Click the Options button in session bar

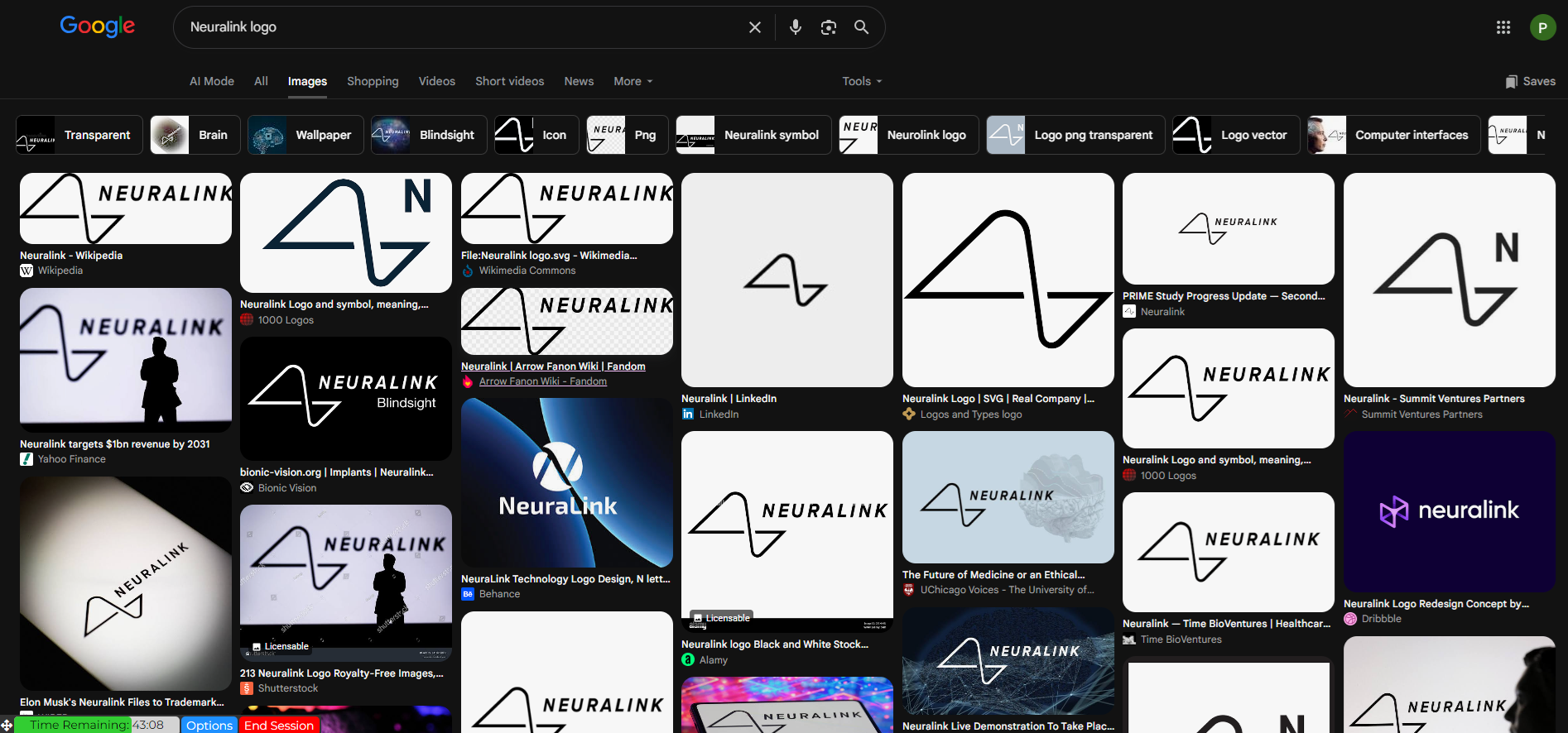point(209,725)
